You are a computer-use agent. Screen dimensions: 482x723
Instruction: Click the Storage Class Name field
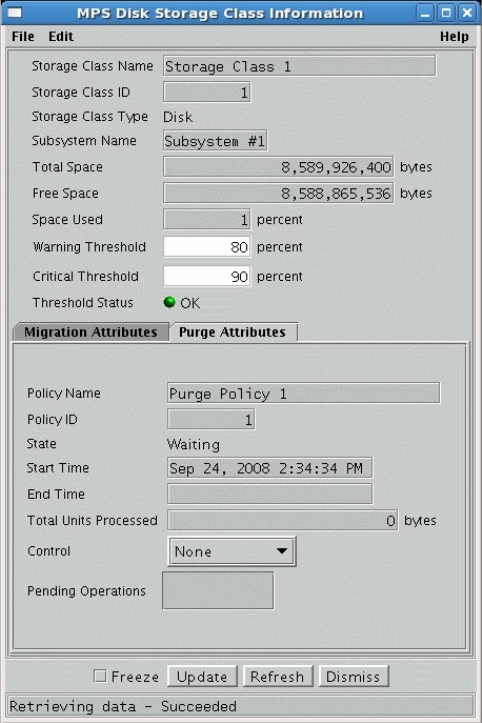click(299, 66)
